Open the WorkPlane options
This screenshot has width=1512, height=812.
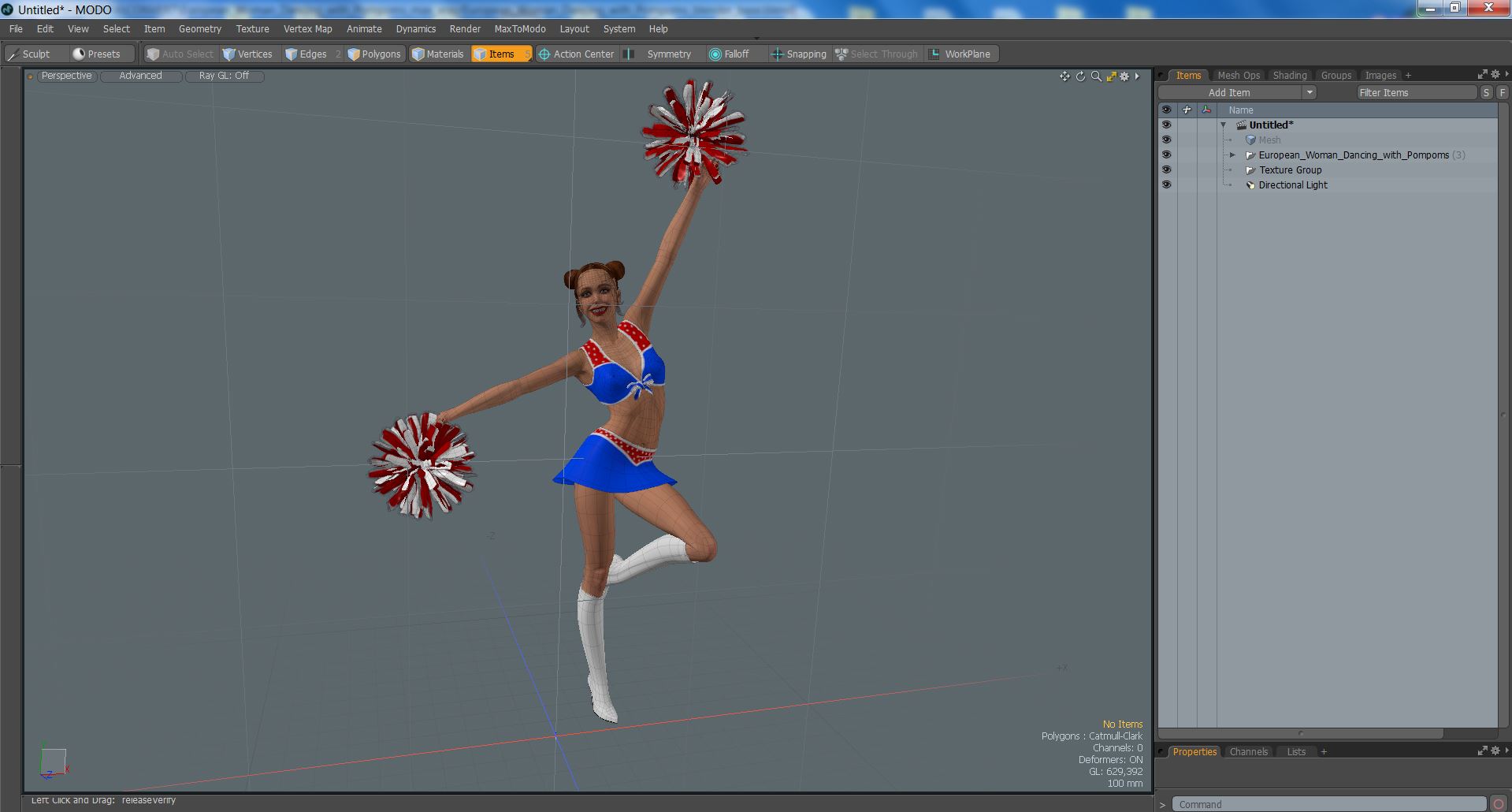(960, 54)
